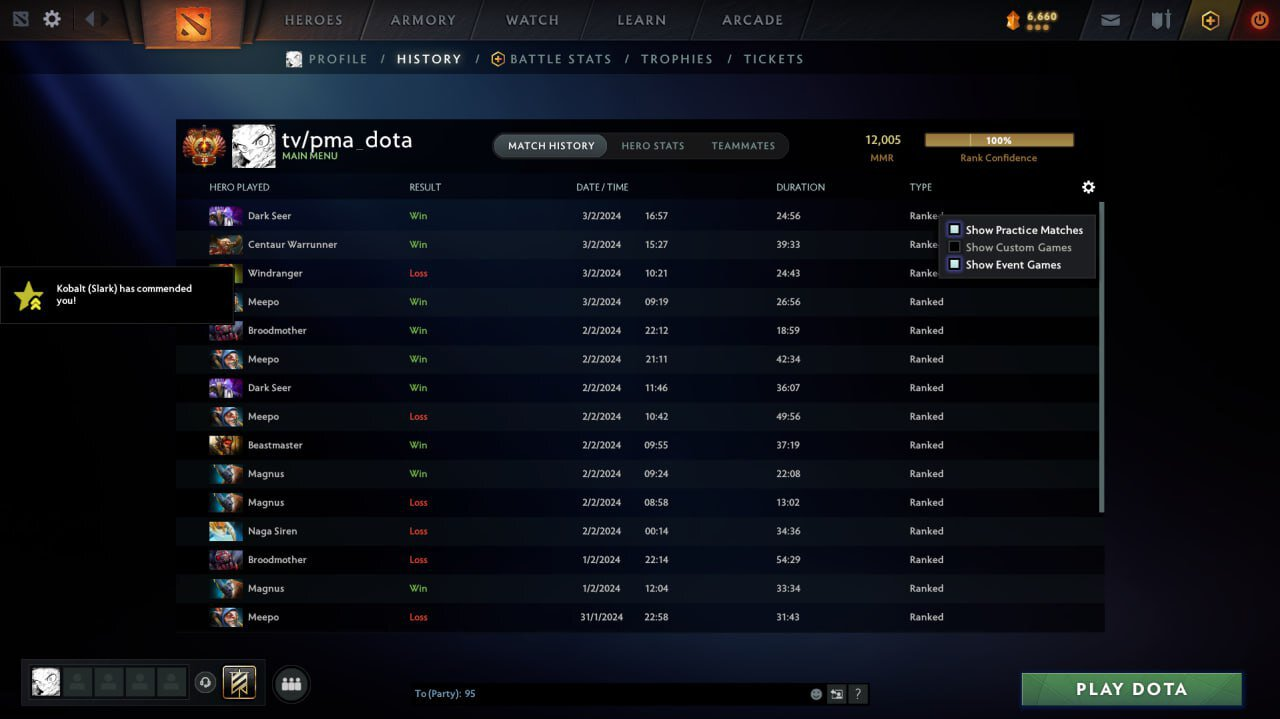Toggle Show Practice Matches checkbox
Screen dimensions: 1280x719
[954, 230]
